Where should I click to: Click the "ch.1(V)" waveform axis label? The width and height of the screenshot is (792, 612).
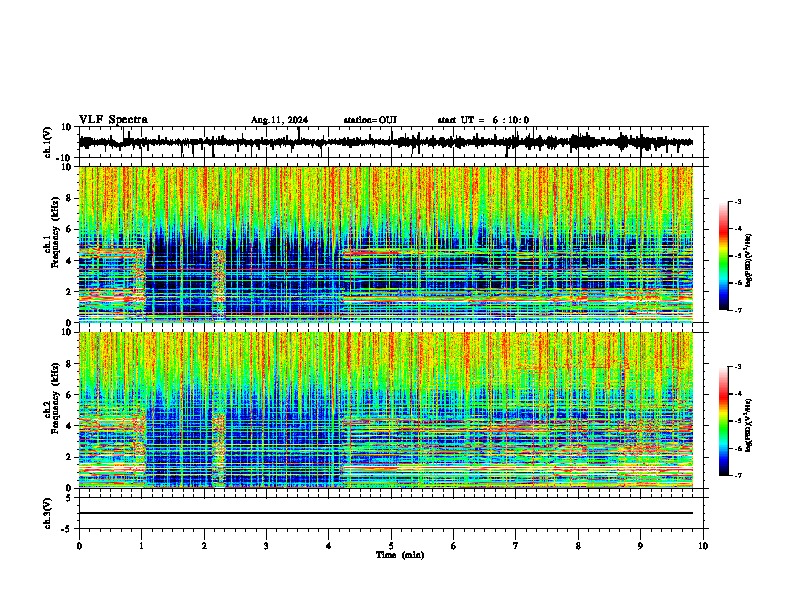pos(48,142)
